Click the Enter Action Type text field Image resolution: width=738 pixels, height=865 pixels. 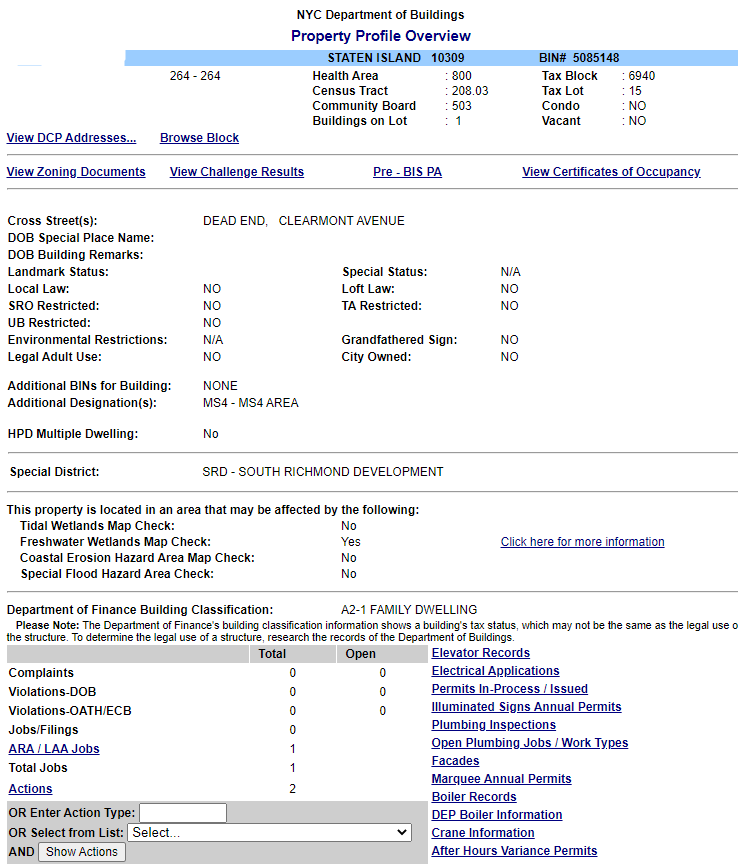183,813
